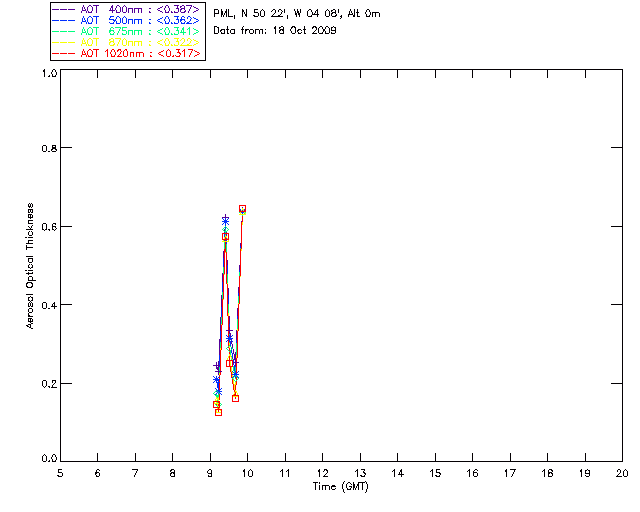This screenshot has height=512, width=640.
Task: Click the 0.6 y-axis tick label
Action: (x=49, y=227)
